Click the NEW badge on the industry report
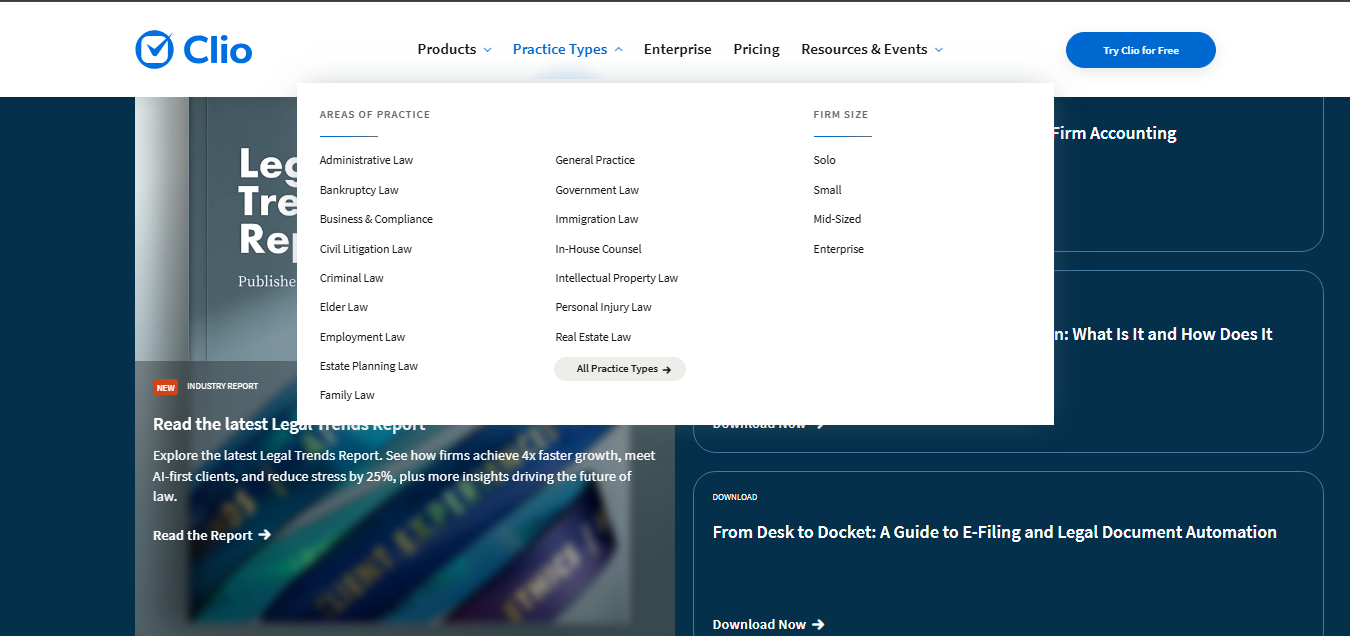Image resolution: width=1350 pixels, height=636 pixels. (166, 386)
